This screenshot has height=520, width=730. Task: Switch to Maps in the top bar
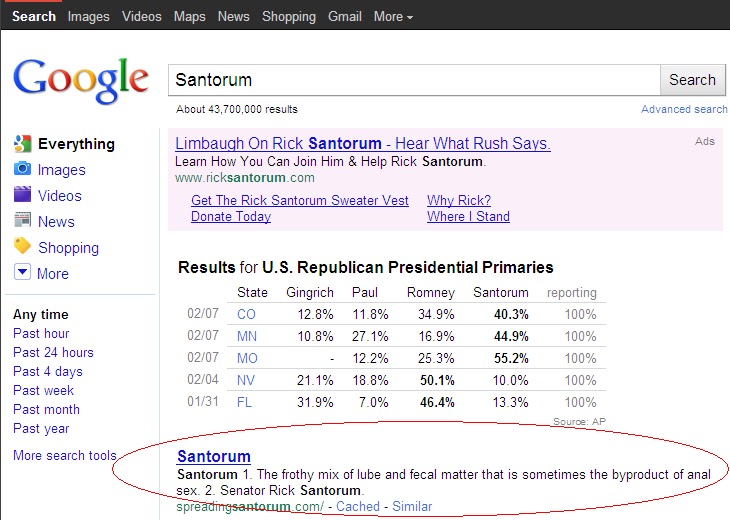pyautogui.click(x=189, y=16)
